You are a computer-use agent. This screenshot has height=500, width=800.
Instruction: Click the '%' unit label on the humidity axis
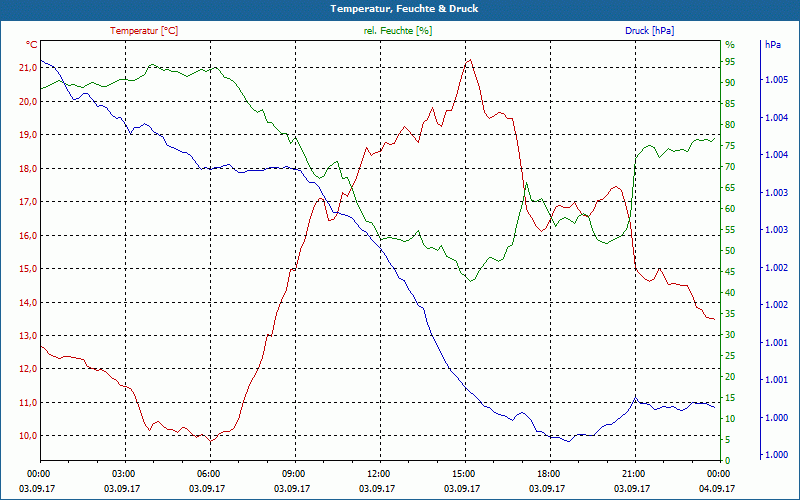tap(730, 45)
